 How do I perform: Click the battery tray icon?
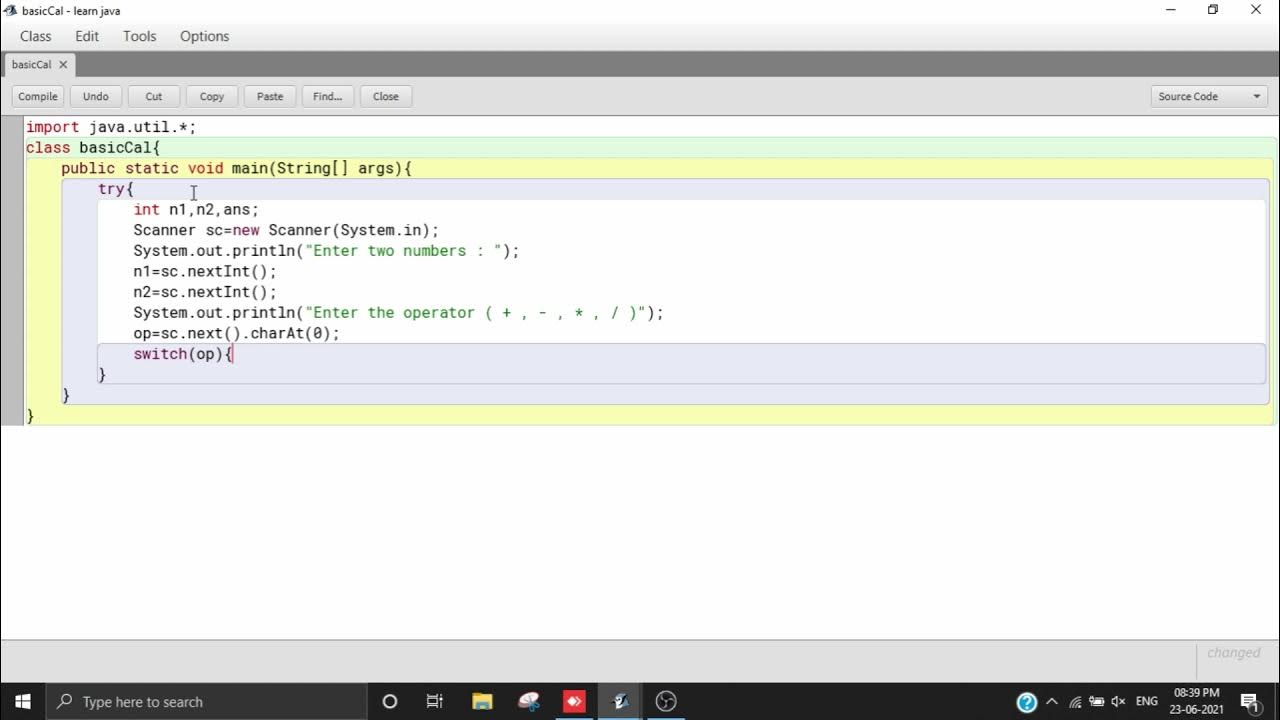click(1097, 702)
